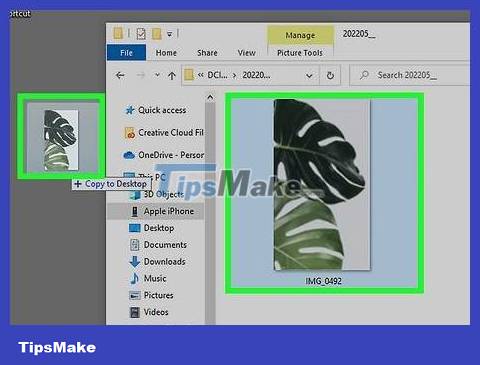
Task: Select the IMG_0492 photo thumbnail
Action: click(x=322, y=184)
